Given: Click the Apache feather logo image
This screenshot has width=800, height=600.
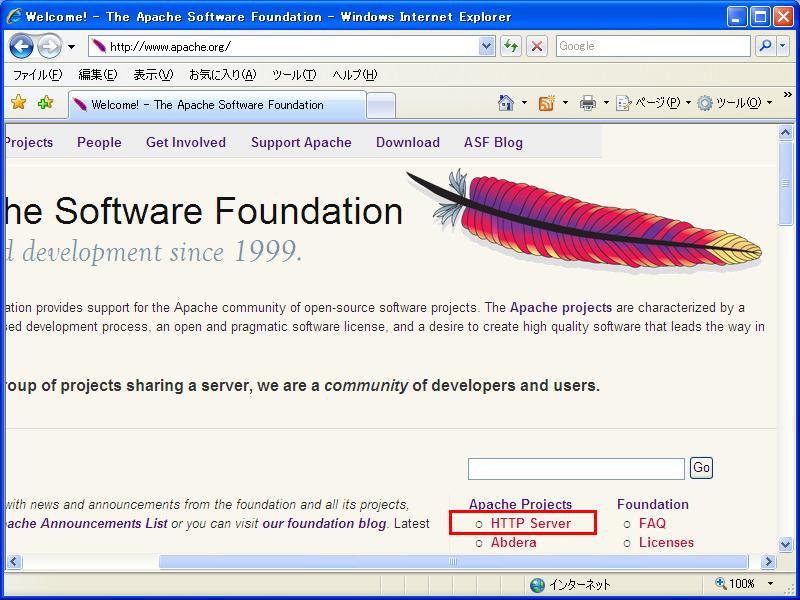Looking at the screenshot, I should 584,220.
